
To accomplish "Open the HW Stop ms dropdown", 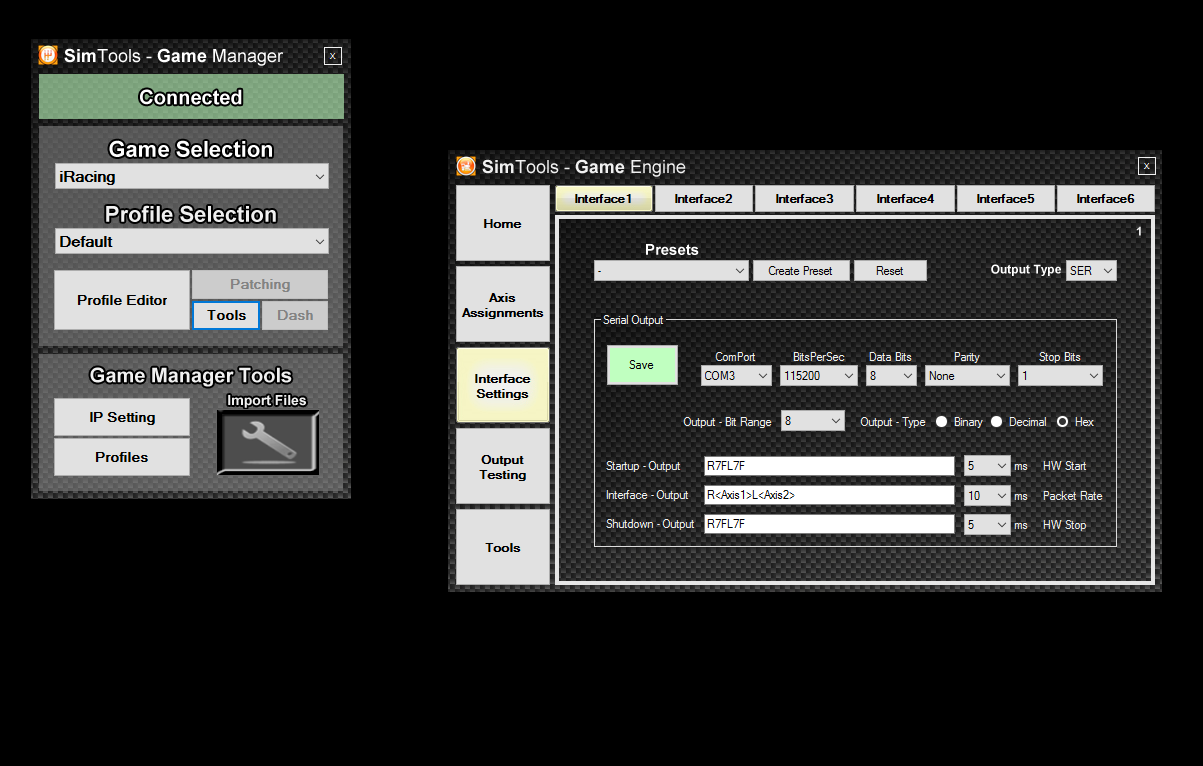I will [987, 525].
